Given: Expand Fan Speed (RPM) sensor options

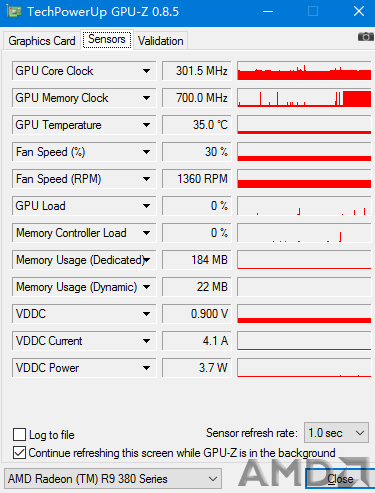Looking at the screenshot, I should click(146, 179).
